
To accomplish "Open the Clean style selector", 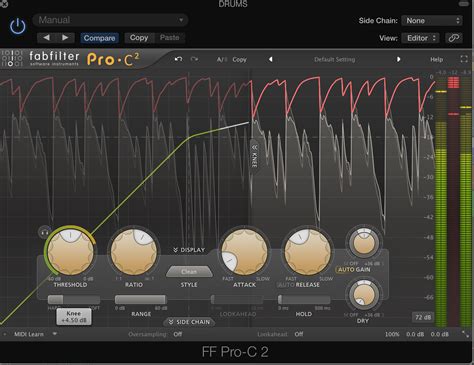I will tap(189, 272).
